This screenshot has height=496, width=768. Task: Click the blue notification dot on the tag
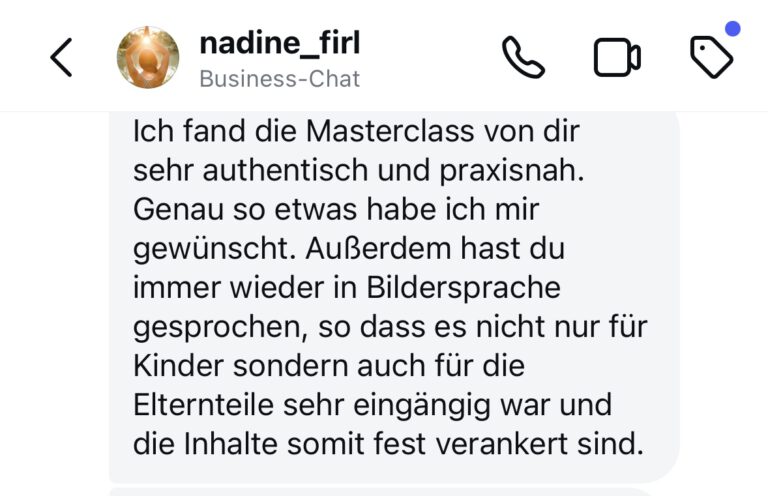point(732,30)
